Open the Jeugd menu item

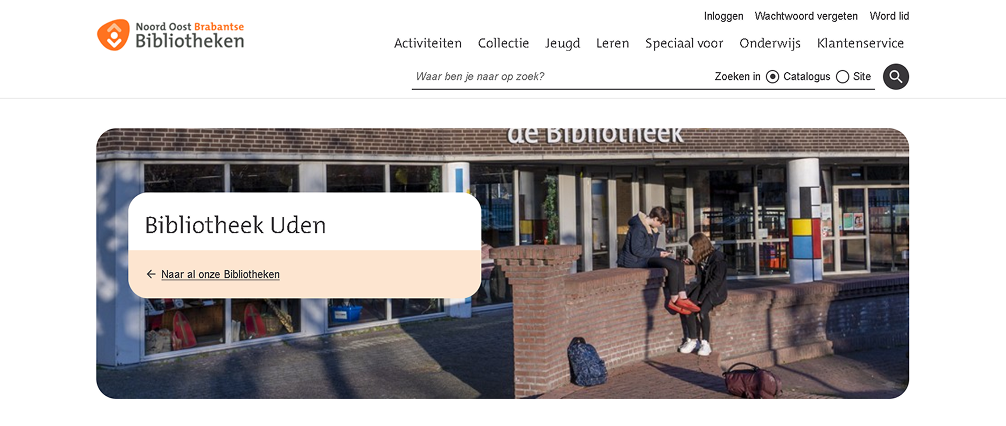563,44
